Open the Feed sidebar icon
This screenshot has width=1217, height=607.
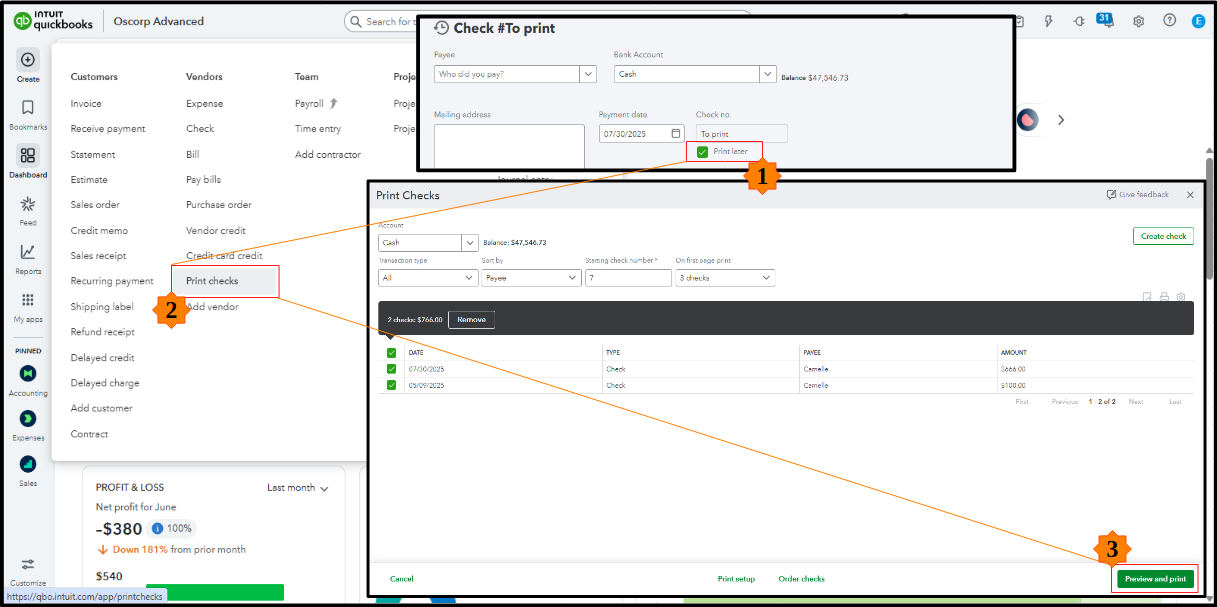pos(28,204)
